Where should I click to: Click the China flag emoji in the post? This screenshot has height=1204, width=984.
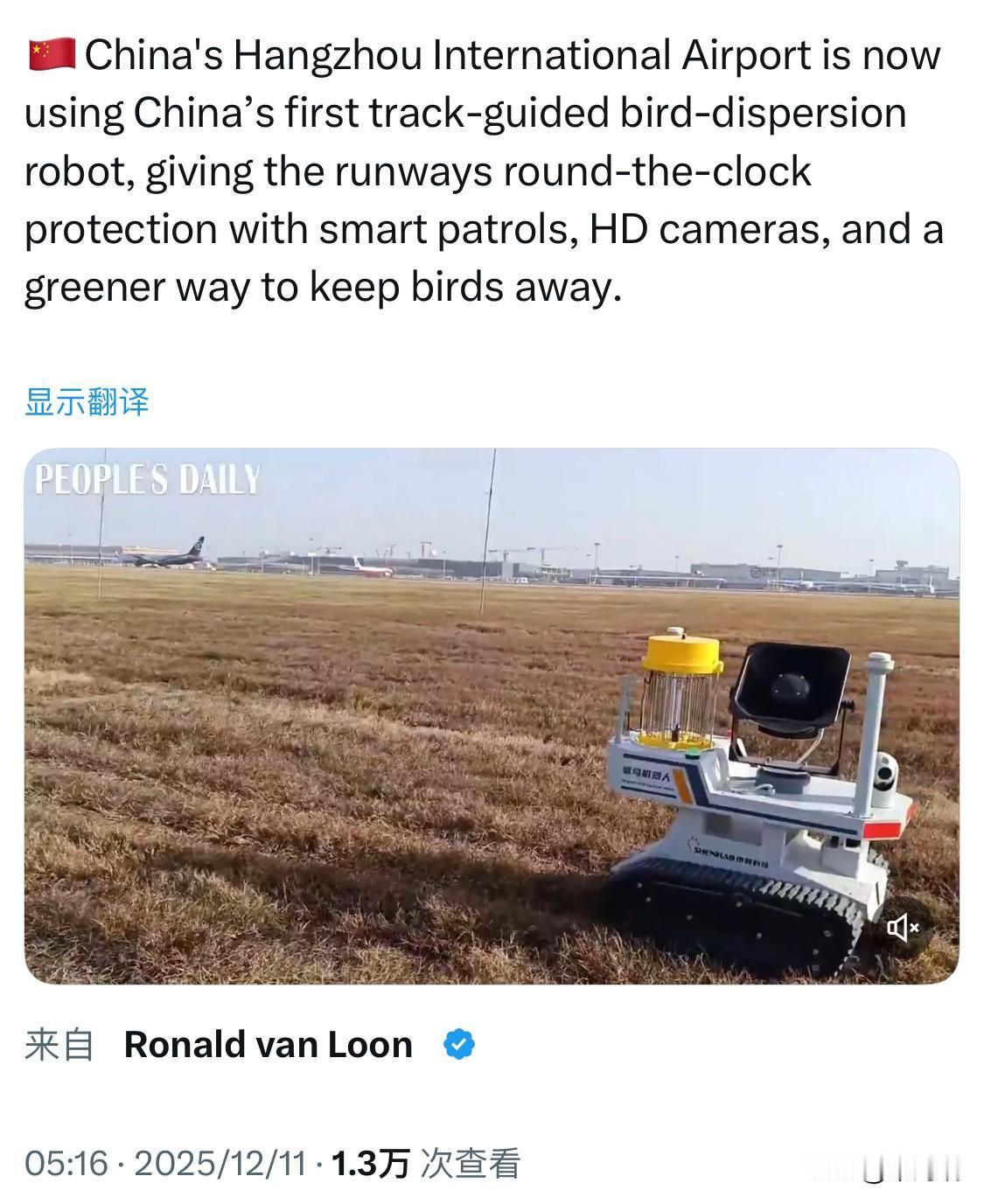pyautogui.click(x=51, y=55)
